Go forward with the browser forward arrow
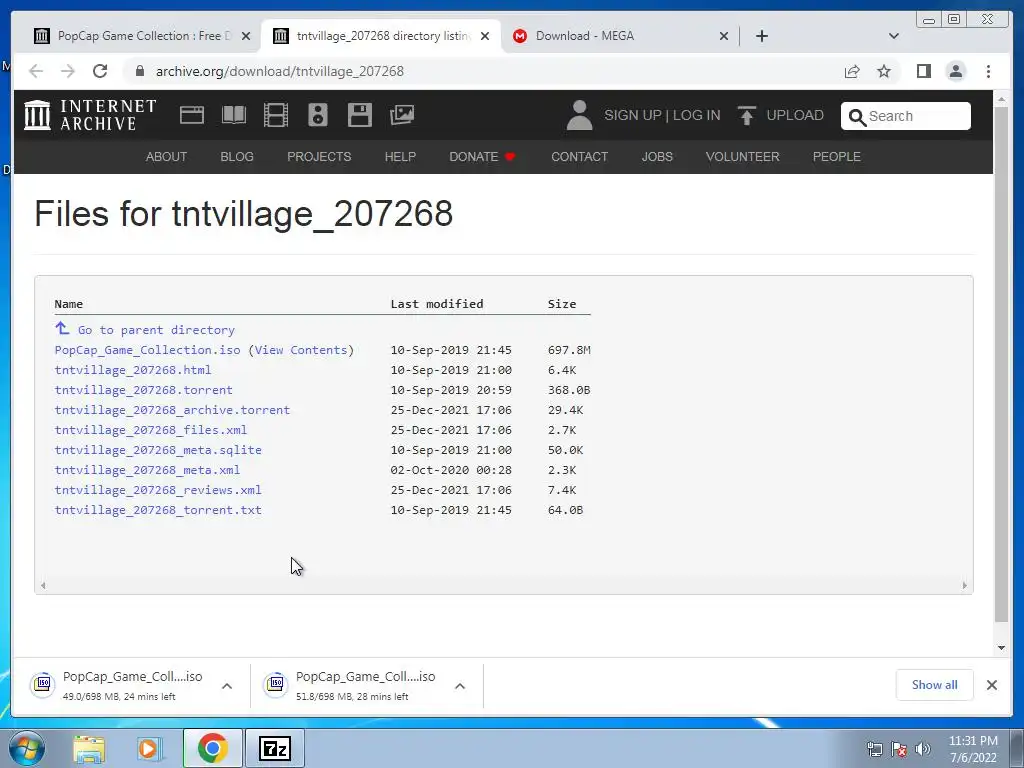This screenshot has width=1024, height=768. click(68, 71)
